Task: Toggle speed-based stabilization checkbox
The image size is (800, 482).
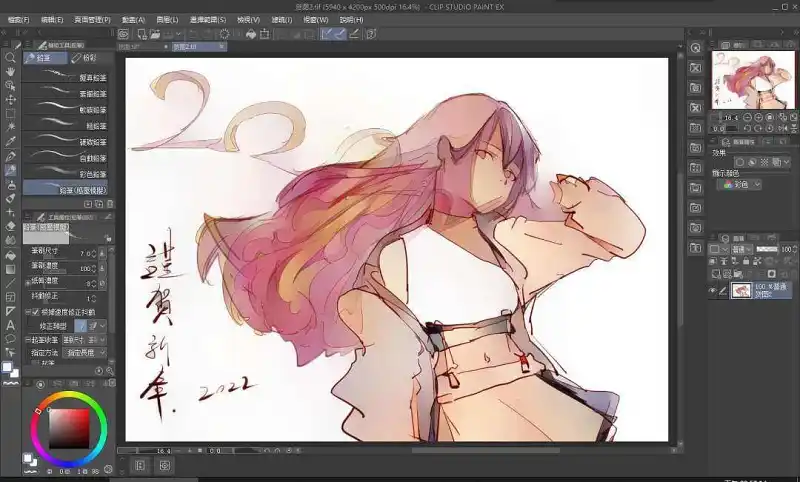Action: 35,312
